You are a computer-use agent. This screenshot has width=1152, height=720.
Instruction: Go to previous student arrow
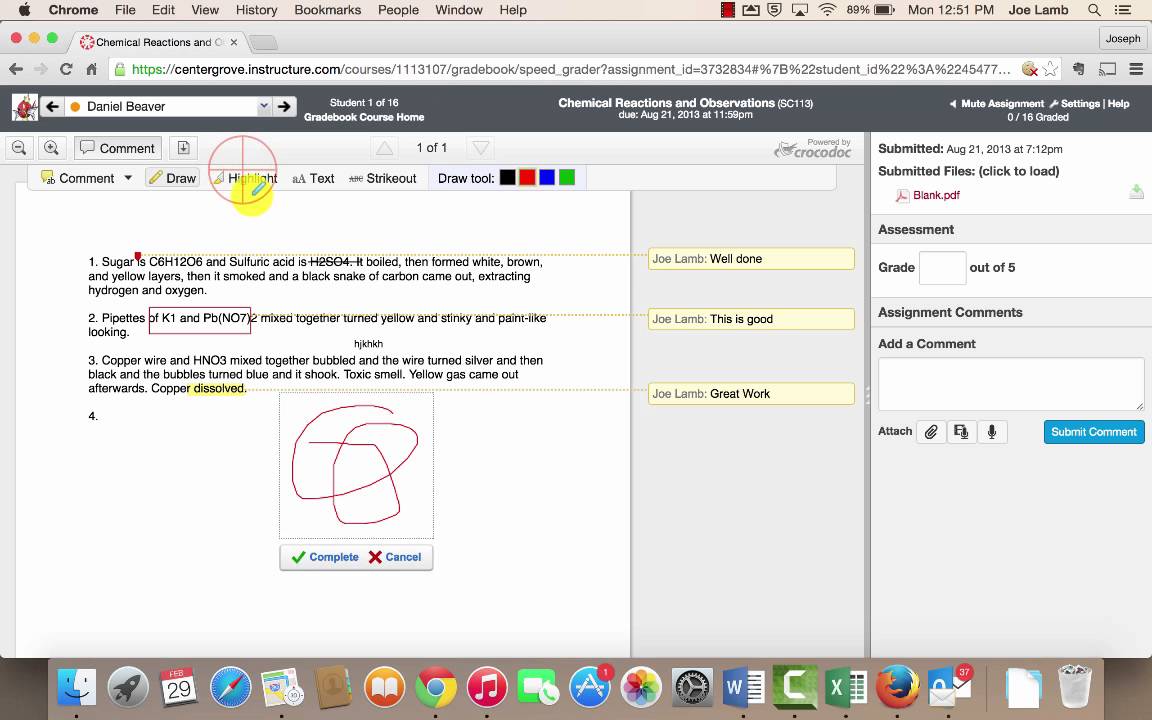tap(52, 107)
